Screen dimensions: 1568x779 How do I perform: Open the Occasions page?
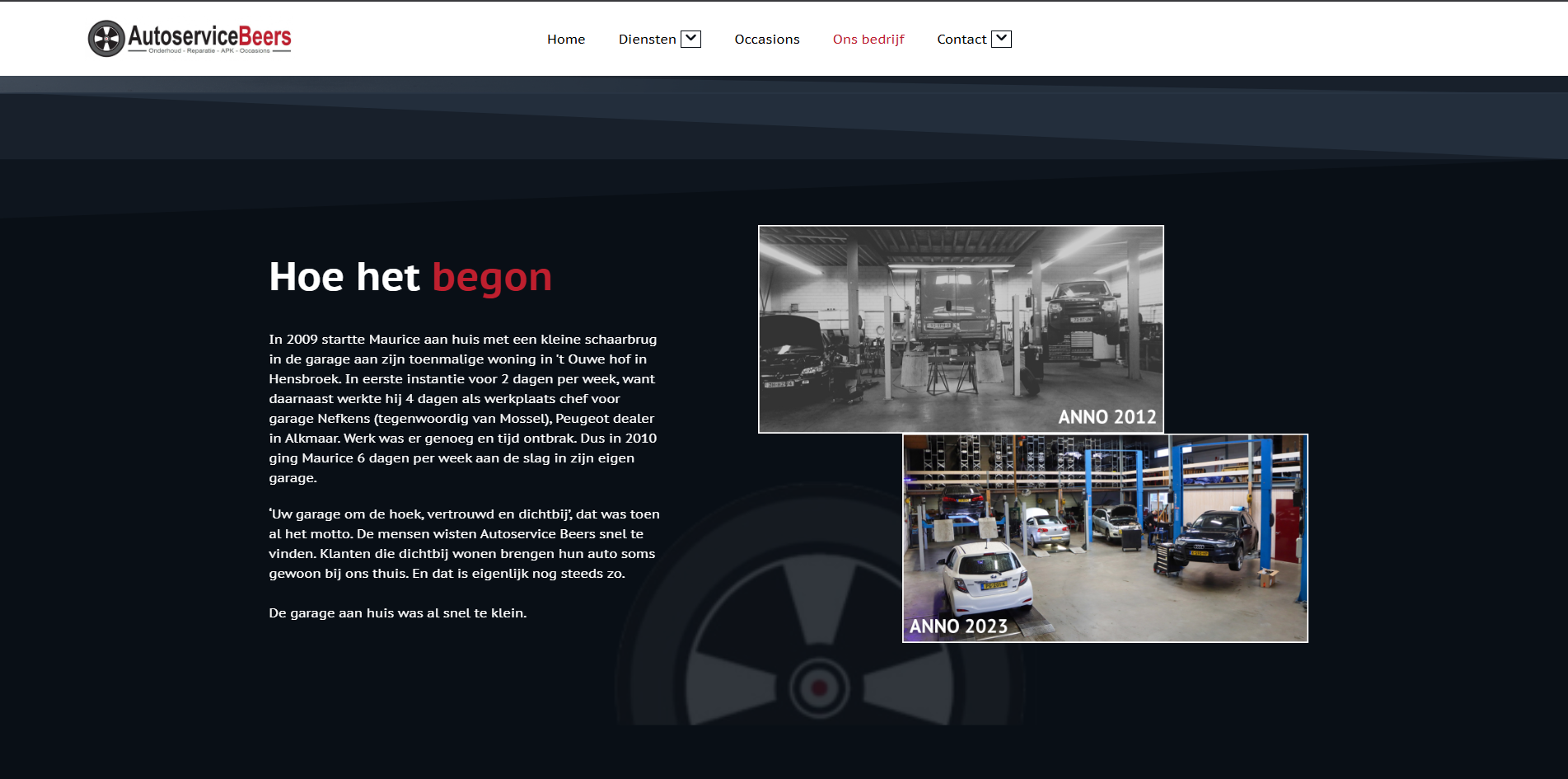pyautogui.click(x=766, y=39)
